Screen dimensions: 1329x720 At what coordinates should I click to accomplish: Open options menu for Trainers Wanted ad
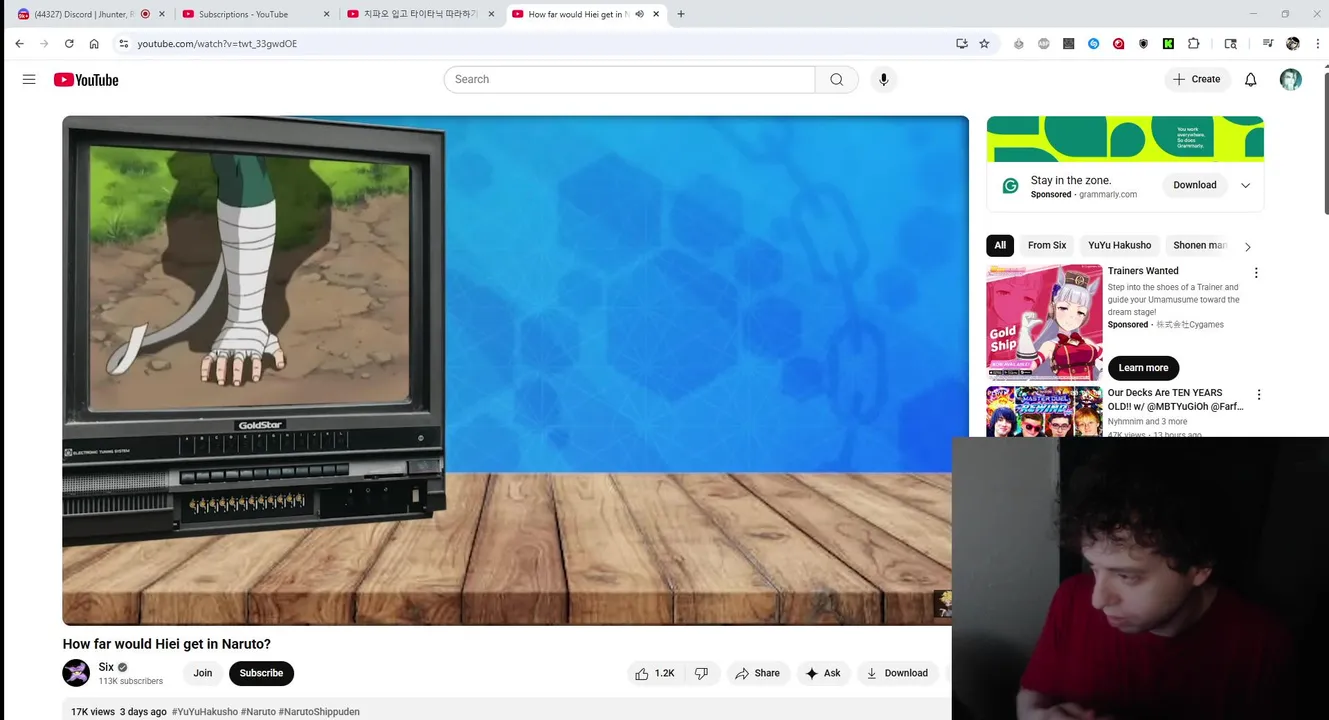(1256, 273)
